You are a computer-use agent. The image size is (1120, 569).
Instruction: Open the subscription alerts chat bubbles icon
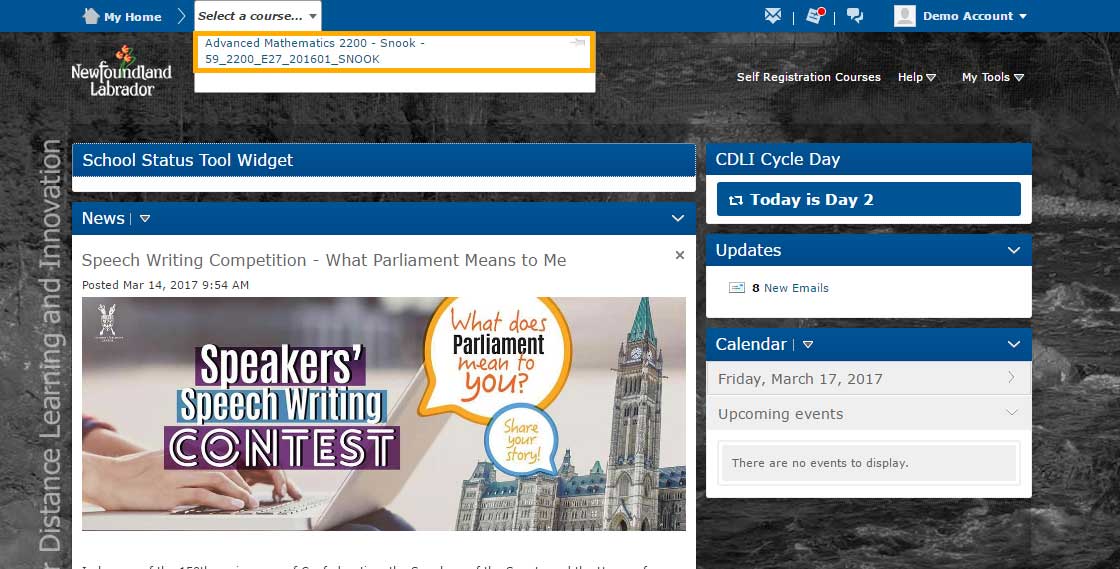(x=855, y=16)
